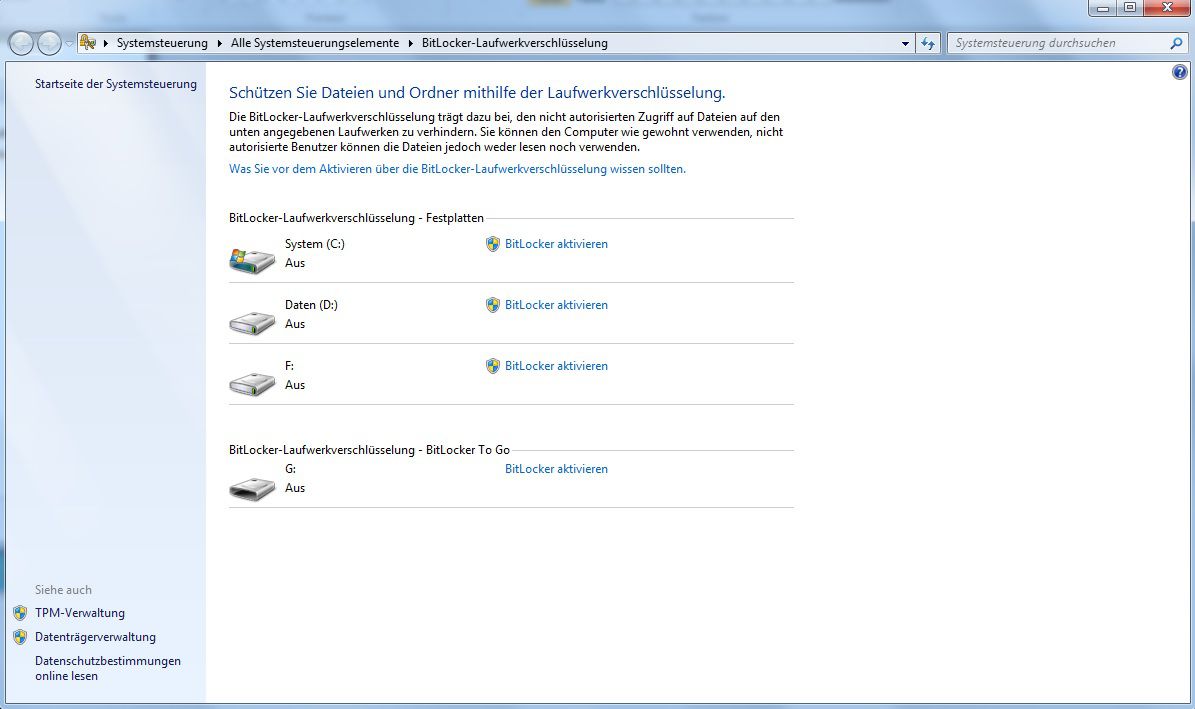
Task: Open Startseite der Systemsteuerung
Action: tap(115, 84)
